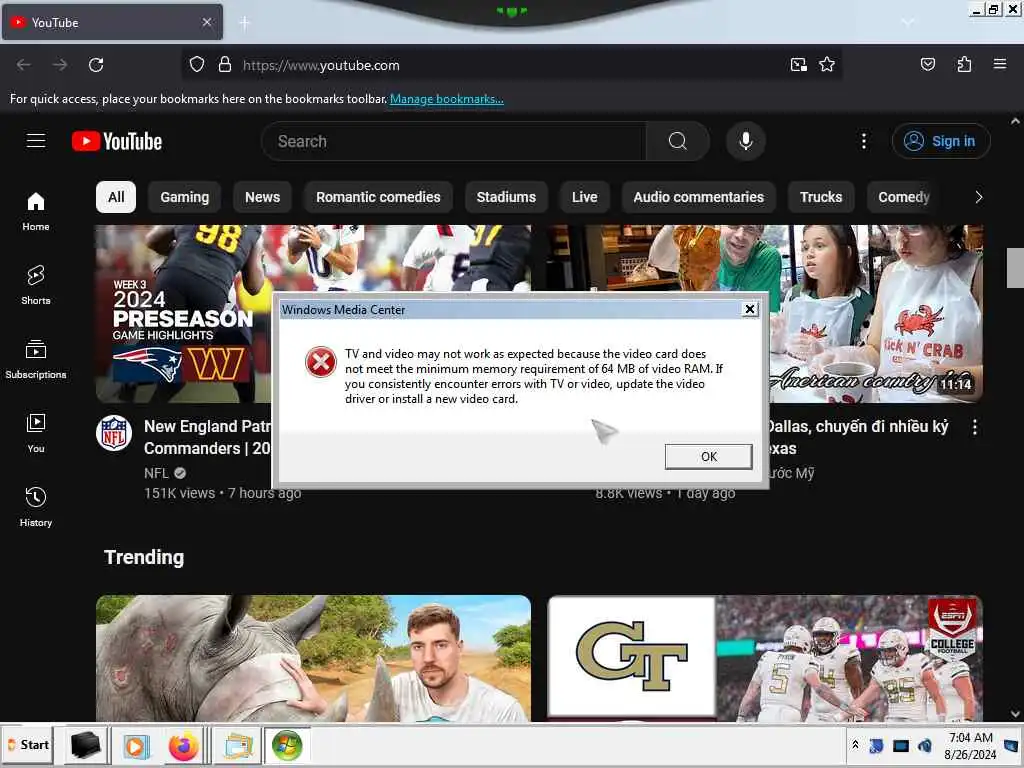
Task: Click OK in Windows Media Center dialog
Action: click(x=709, y=456)
